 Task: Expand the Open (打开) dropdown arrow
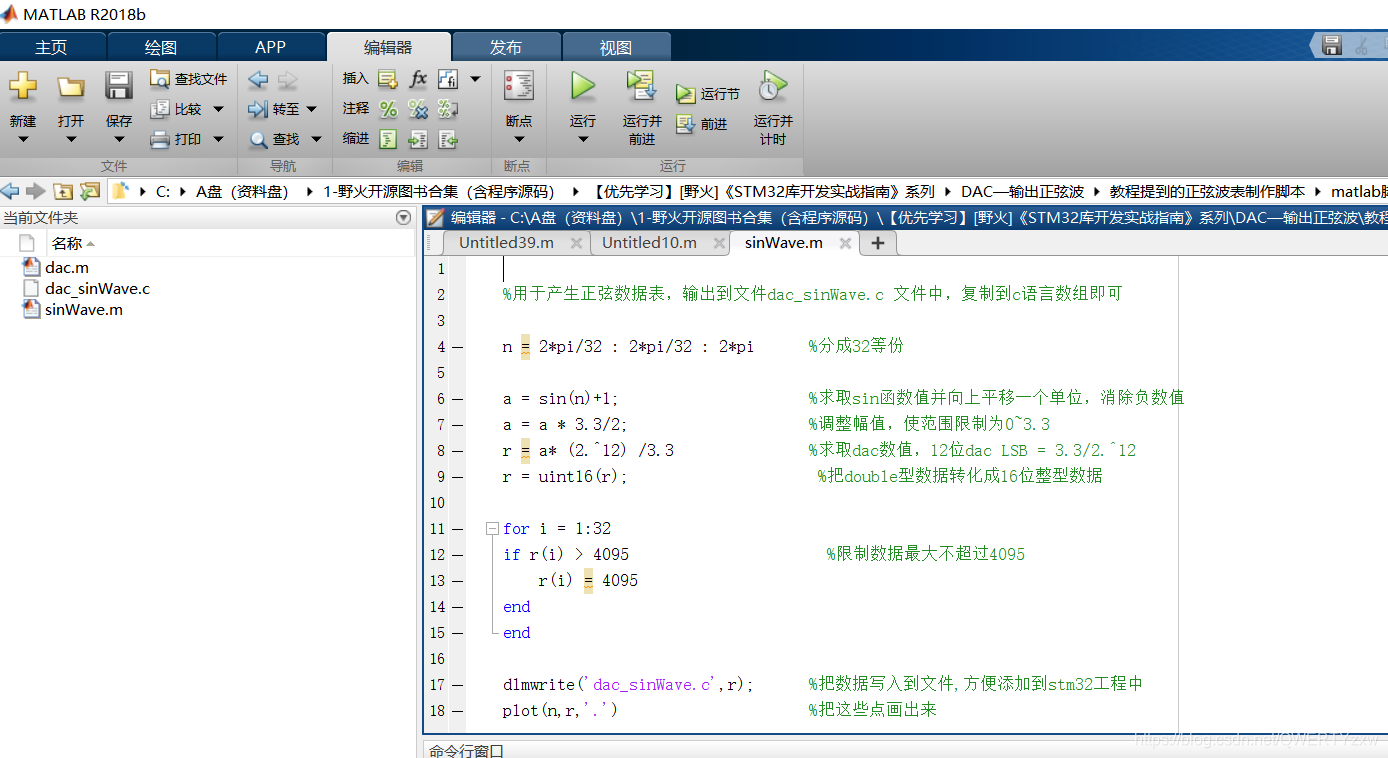pyautogui.click(x=70, y=140)
